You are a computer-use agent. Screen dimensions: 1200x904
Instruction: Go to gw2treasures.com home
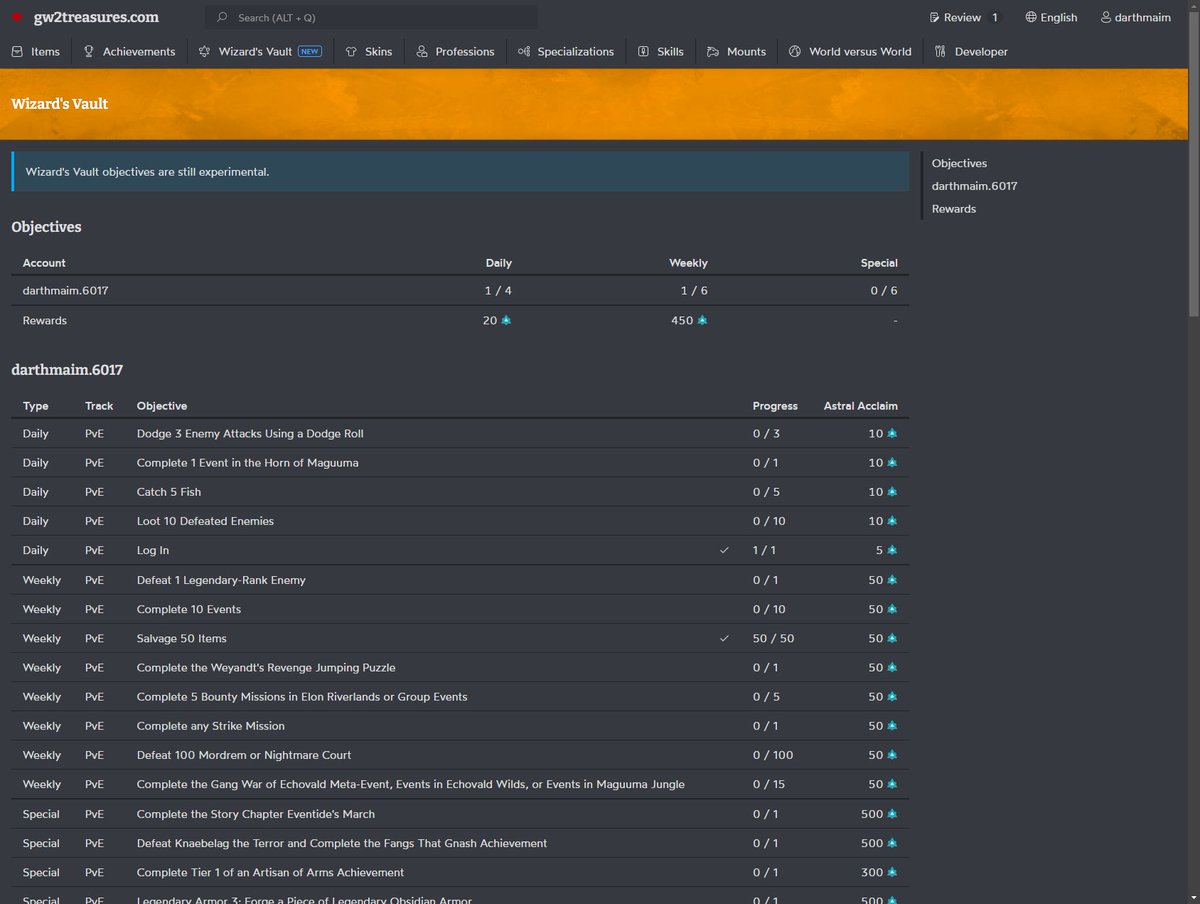[x=84, y=17]
